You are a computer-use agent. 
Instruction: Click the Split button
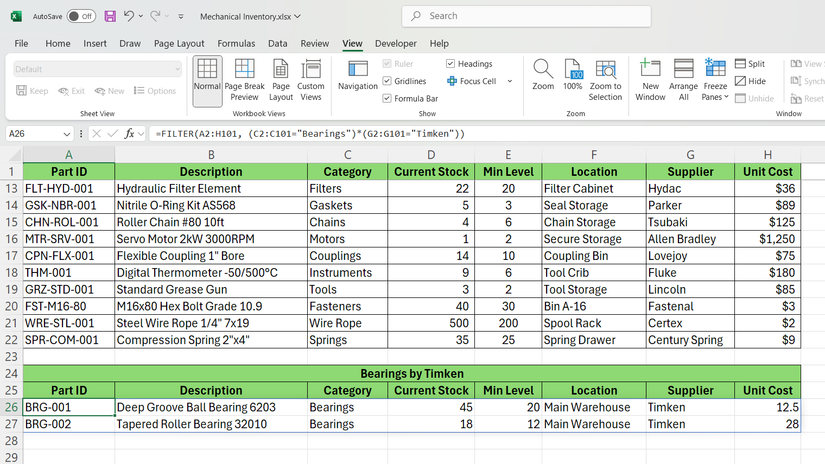tap(749, 64)
